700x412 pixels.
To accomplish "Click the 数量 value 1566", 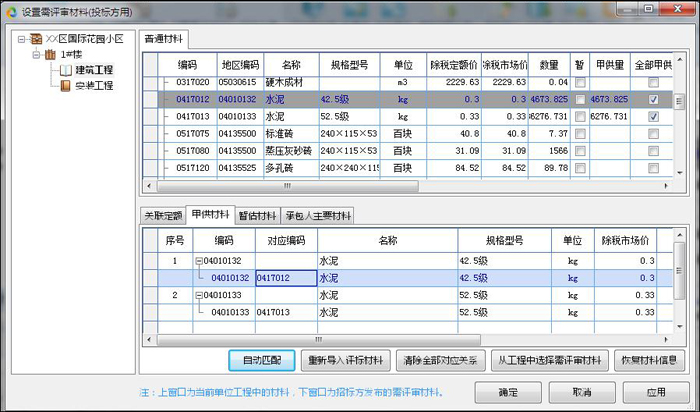I will coord(549,151).
